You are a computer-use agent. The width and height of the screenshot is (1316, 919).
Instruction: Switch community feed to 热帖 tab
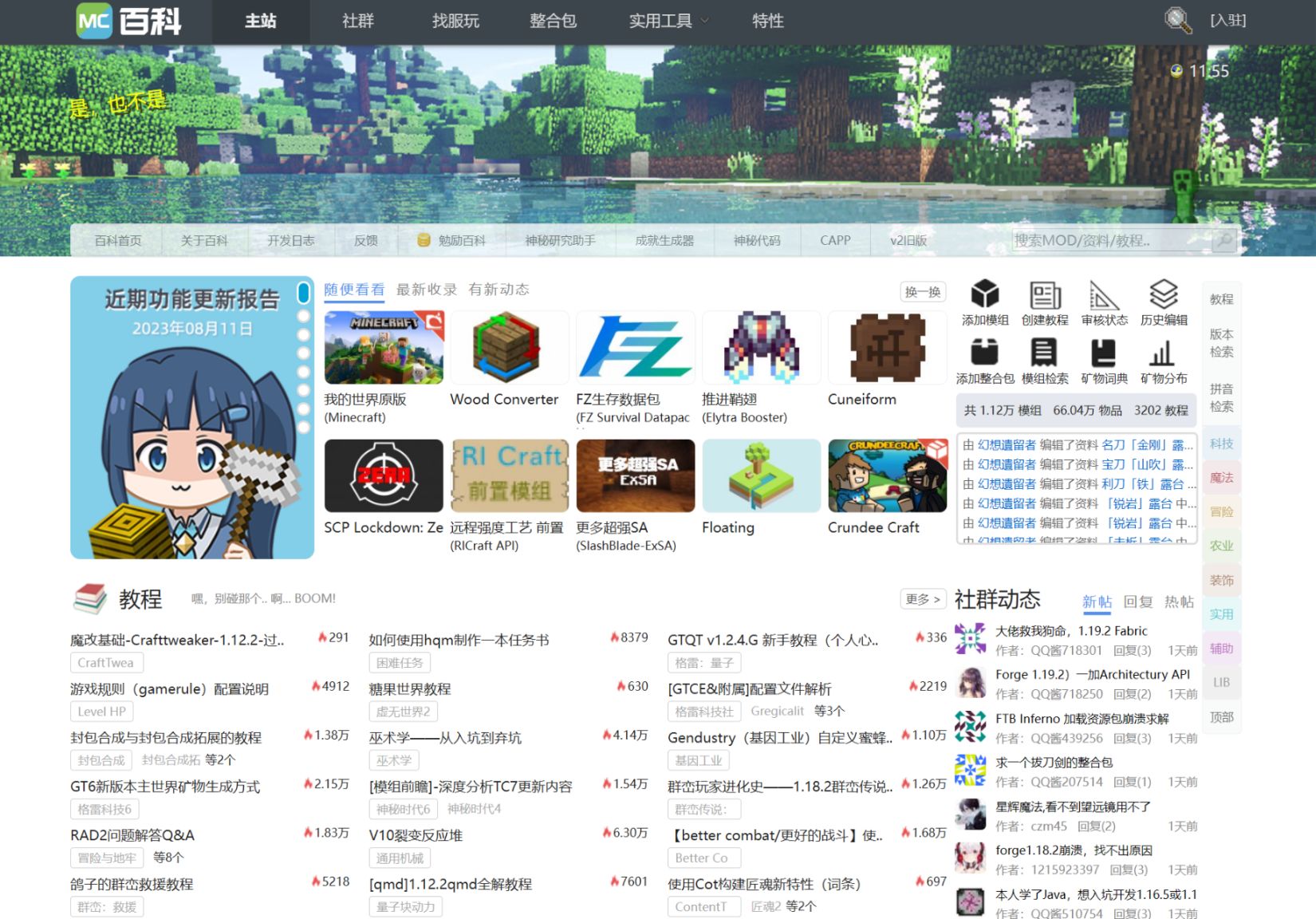point(1179,601)
